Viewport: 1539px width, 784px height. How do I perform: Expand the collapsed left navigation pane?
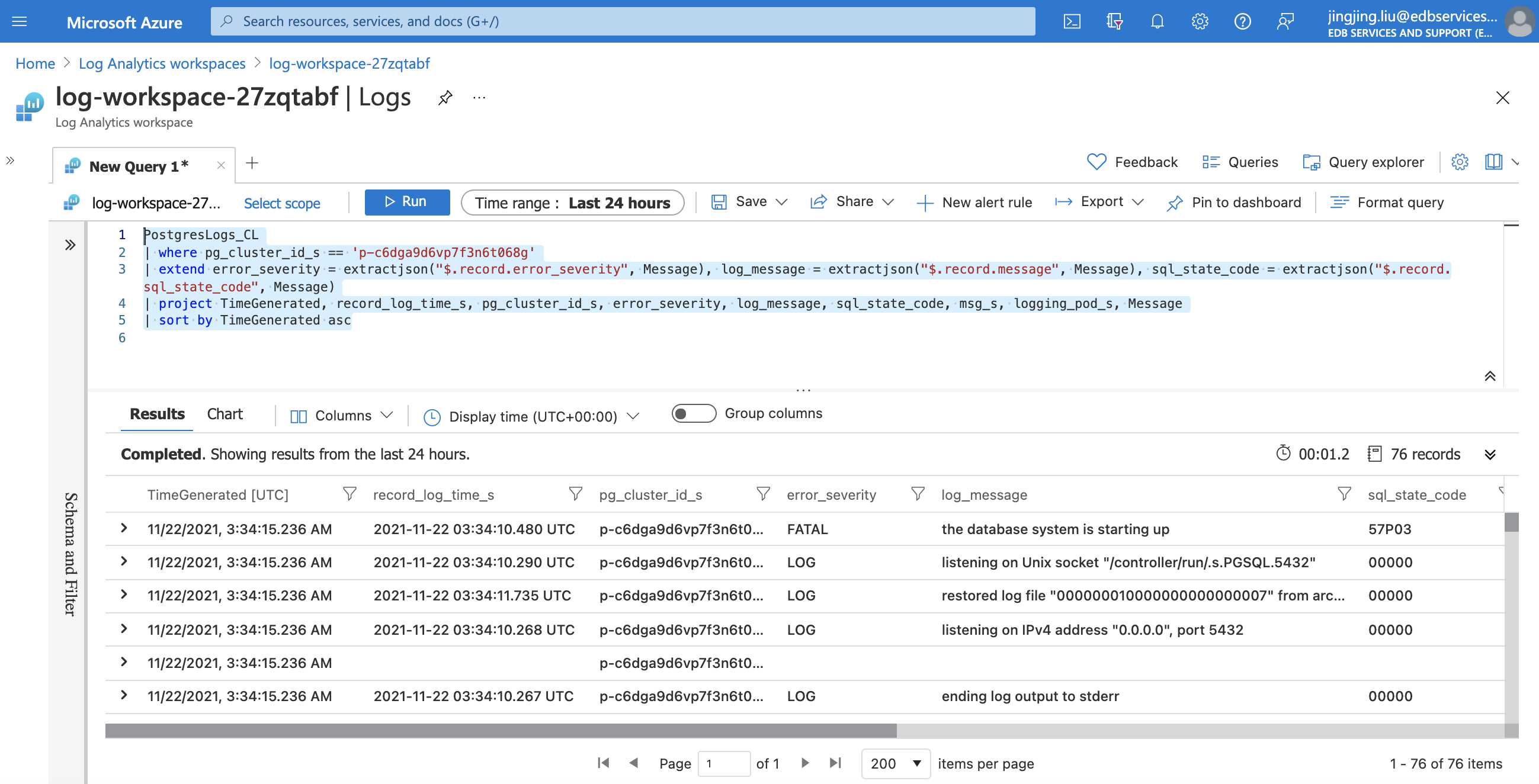[x=10, y=160]
